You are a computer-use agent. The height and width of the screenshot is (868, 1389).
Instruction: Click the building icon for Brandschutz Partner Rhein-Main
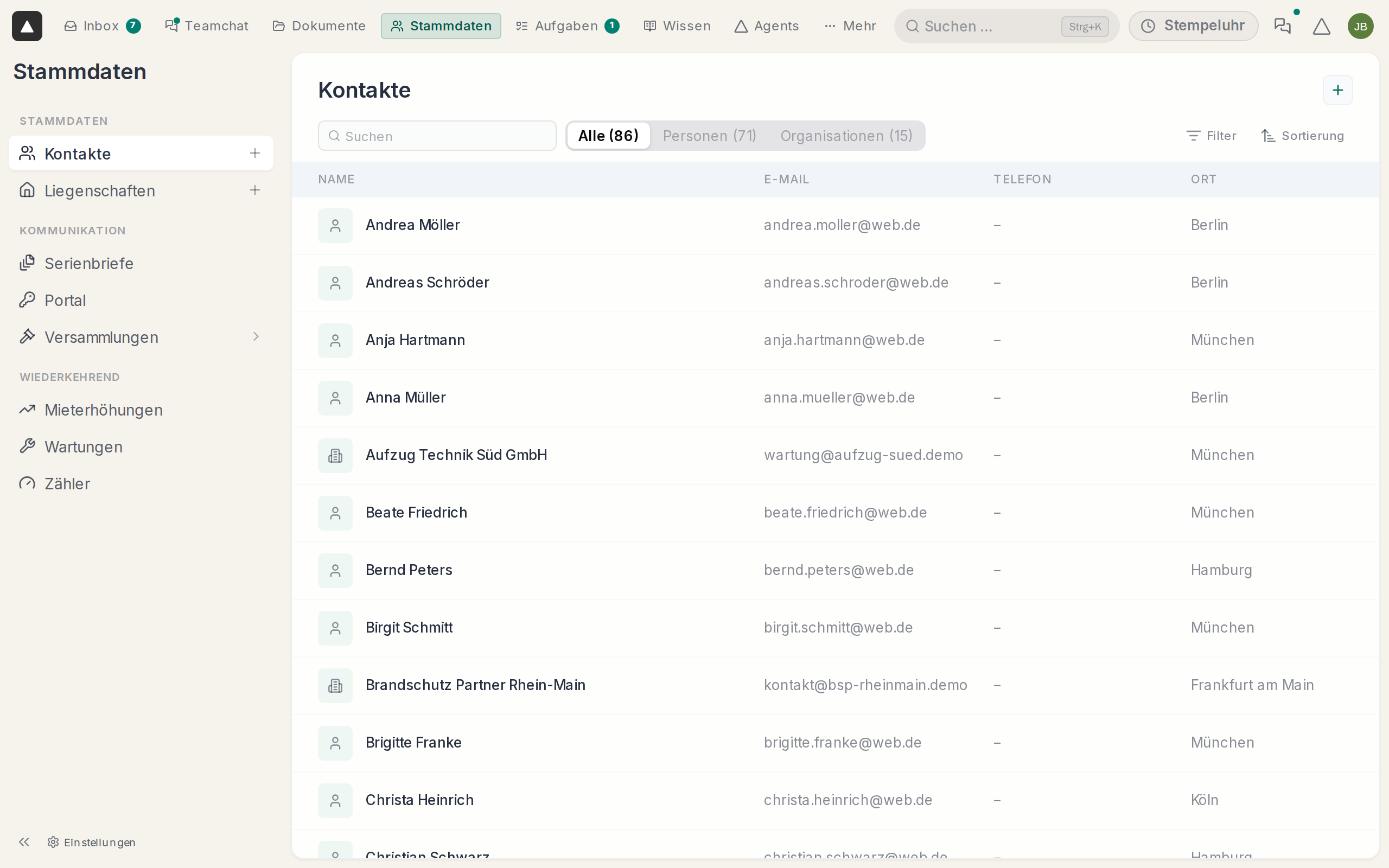335,685
